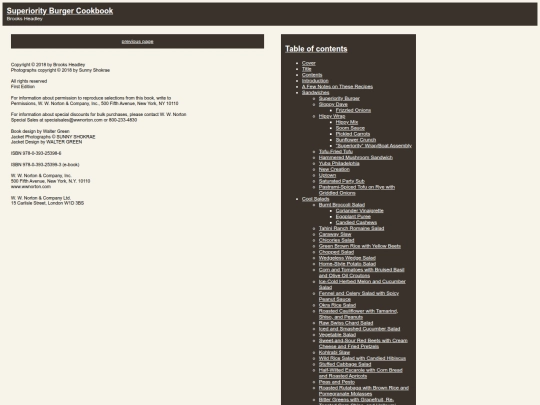This screenshot has height=405, width=540.
Task: Go to Yuba Philadelphia
Action: point(339,163)
